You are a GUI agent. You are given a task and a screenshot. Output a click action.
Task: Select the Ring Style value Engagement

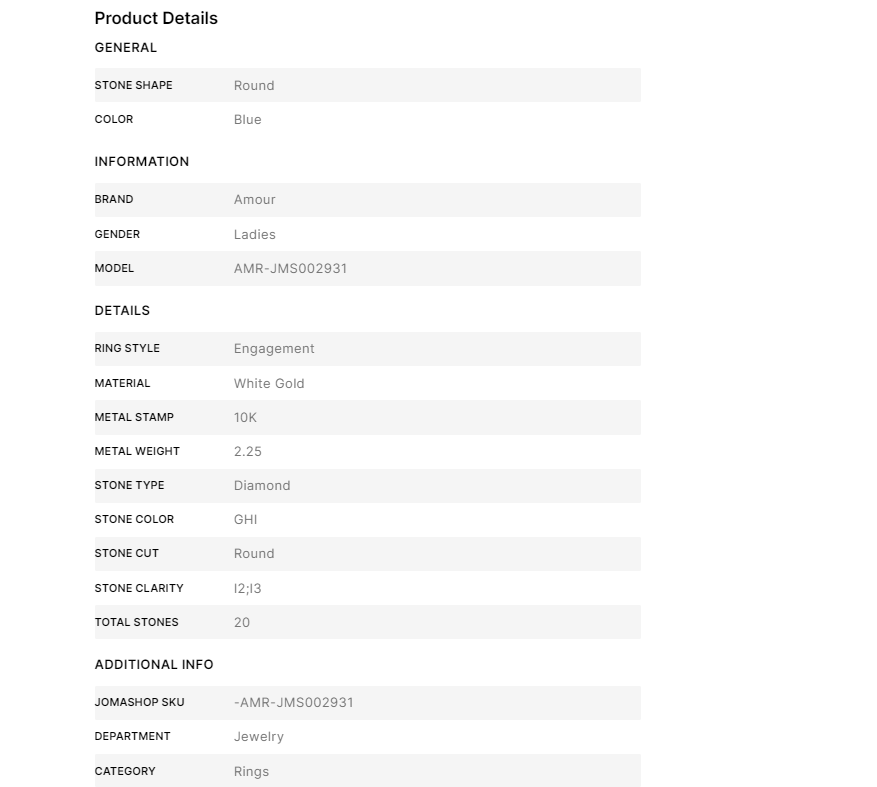click(x=274, y=348)
